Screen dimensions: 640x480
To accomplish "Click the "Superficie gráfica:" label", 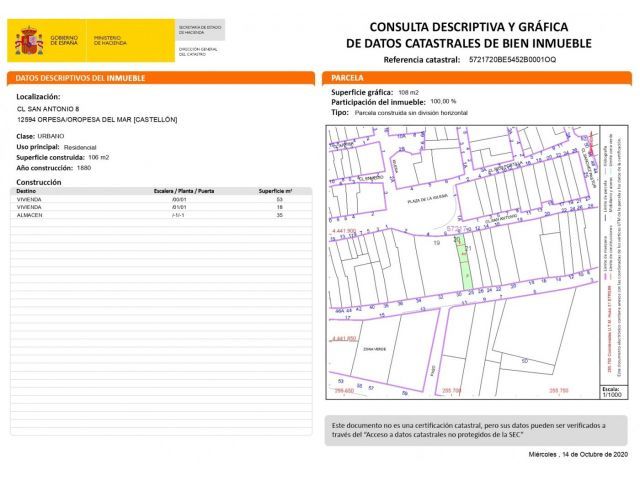I will tap(362, 92).
